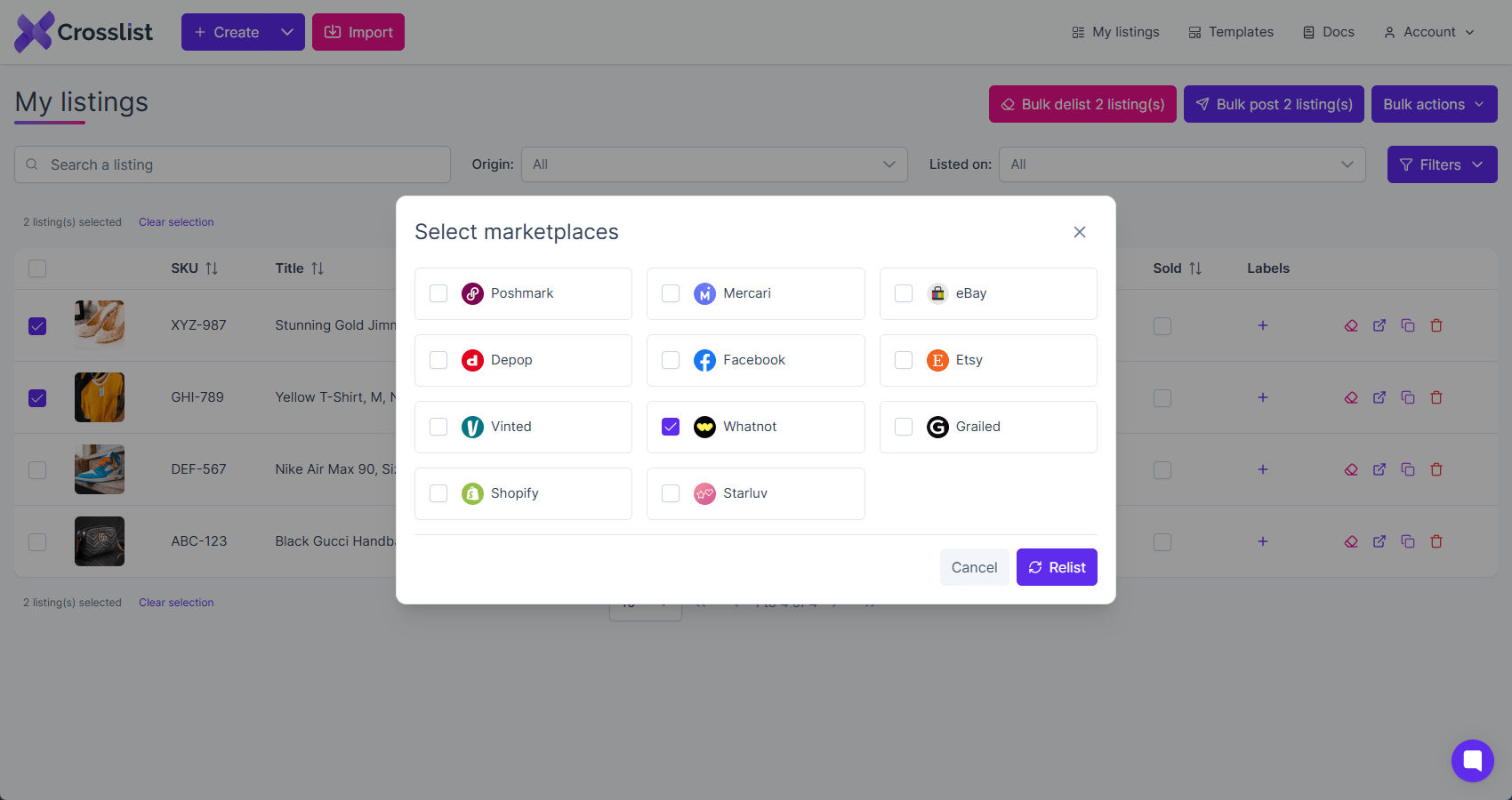Open the Docs menu item

[x=1329, y=32]
